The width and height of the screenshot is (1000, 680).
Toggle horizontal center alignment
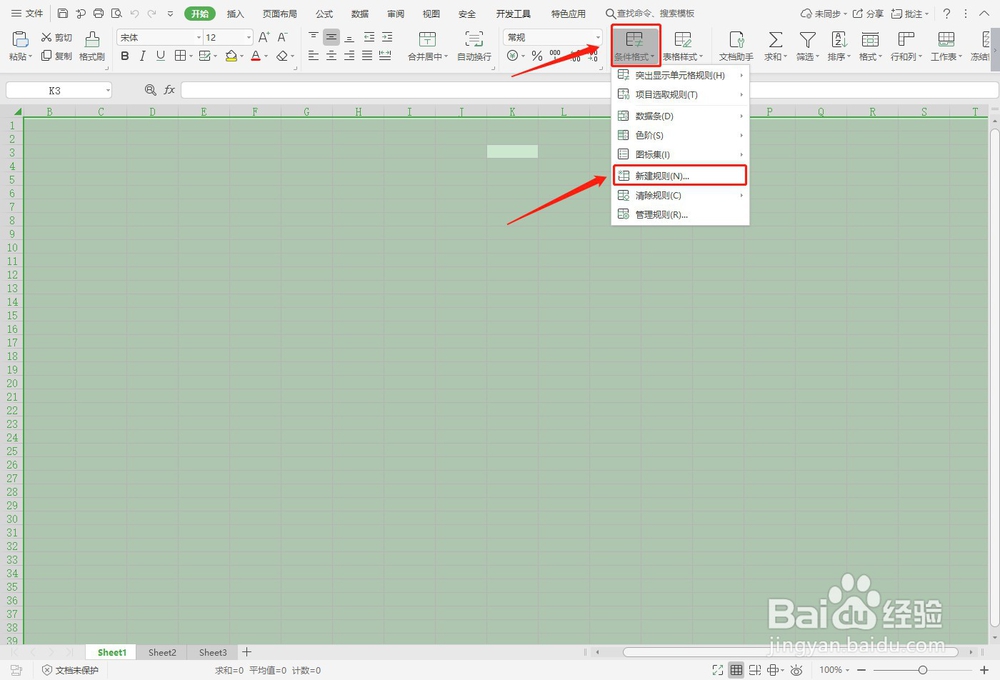coord(331,56)
